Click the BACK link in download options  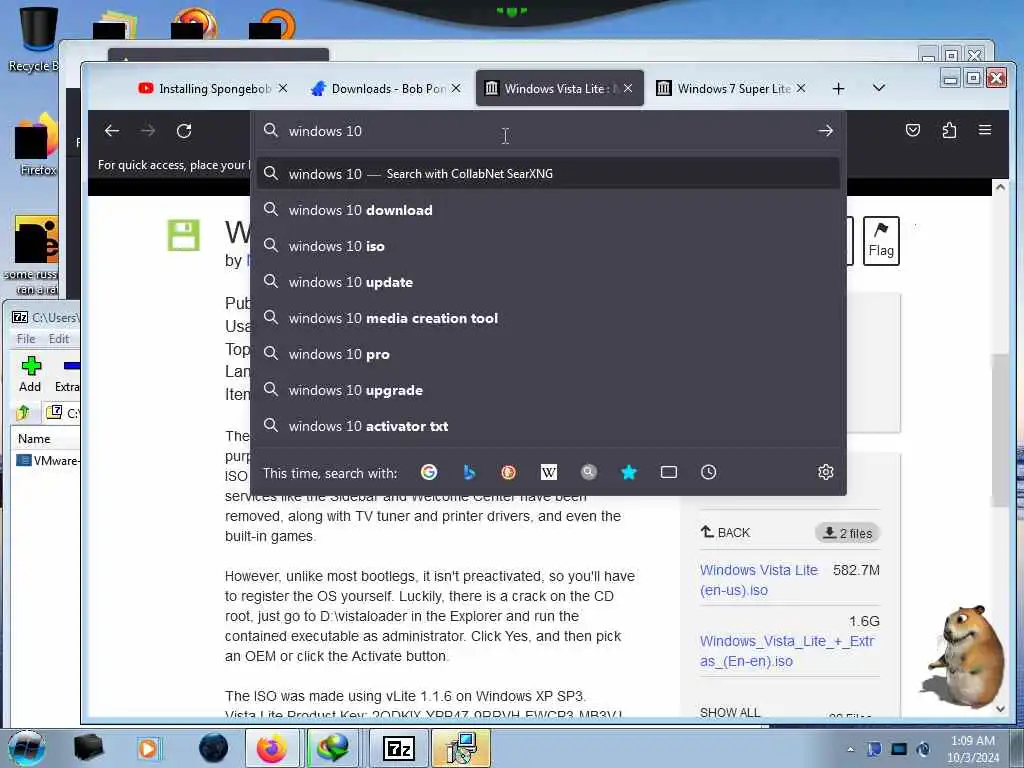[x=725, y=532]
